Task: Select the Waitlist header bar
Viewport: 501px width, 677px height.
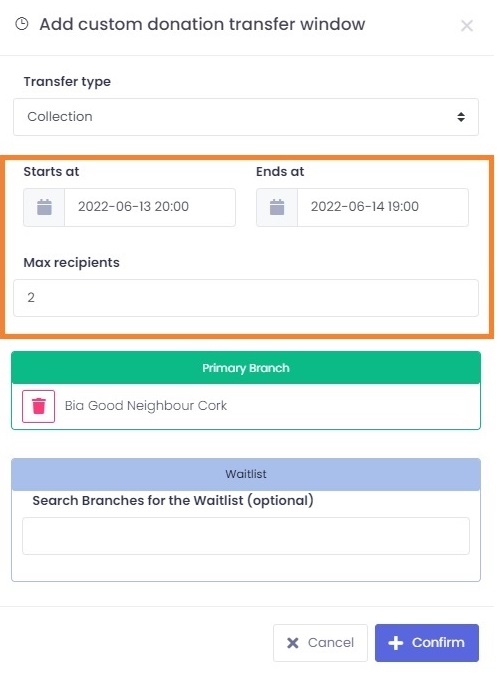Action: (246, 474)
